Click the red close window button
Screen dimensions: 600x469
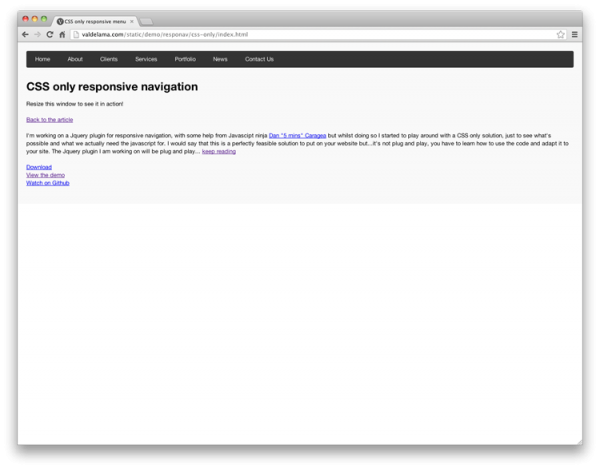(x=26, y=19)
